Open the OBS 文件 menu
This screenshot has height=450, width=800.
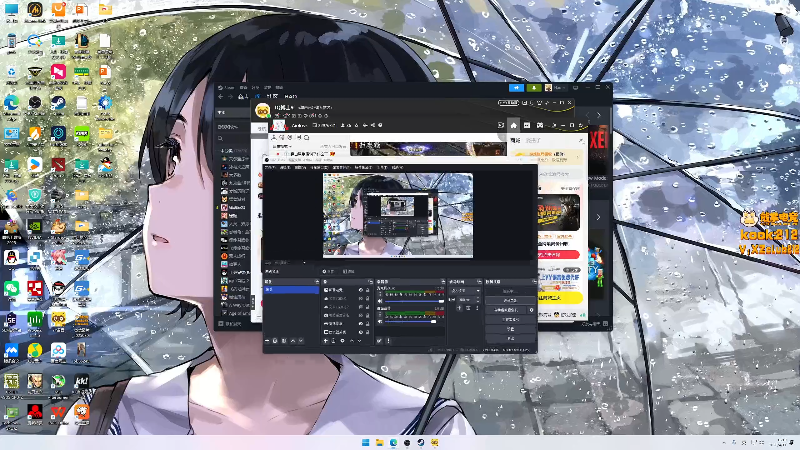click(x=269, y=168)
